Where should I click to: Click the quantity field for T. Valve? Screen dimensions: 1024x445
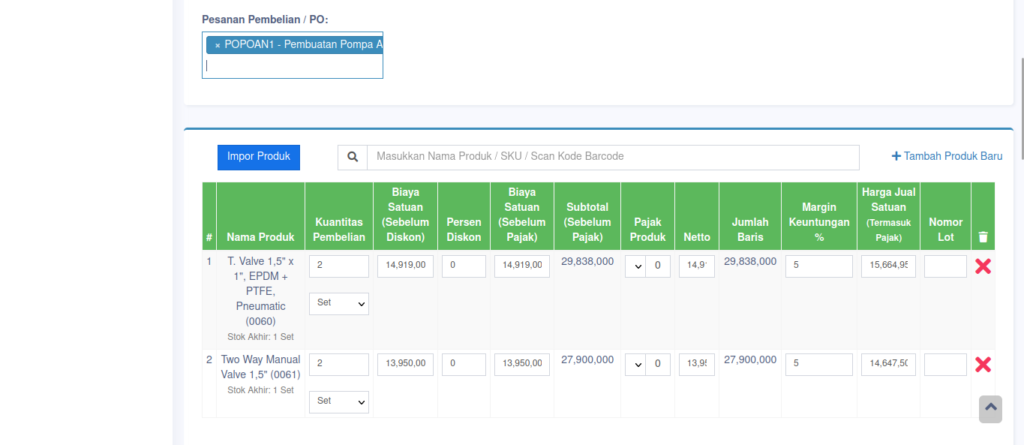click(x=338, y=266)
